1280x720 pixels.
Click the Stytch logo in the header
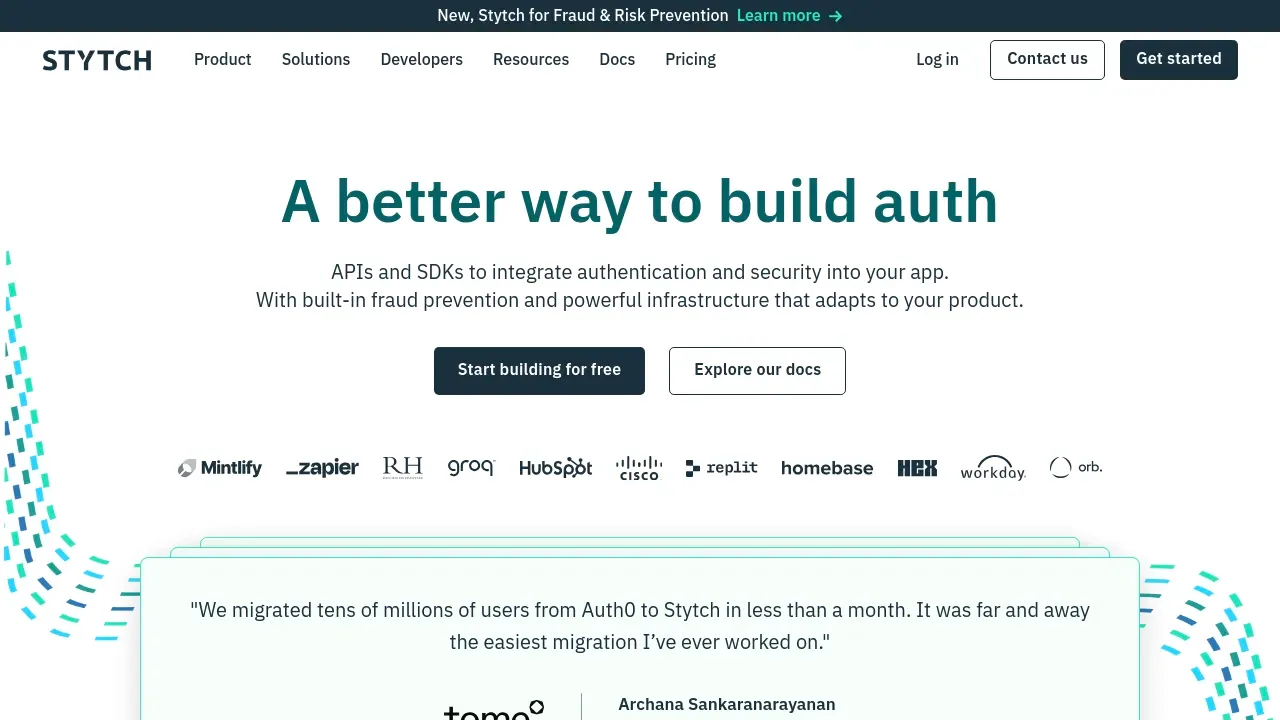(x=97, y=60)
